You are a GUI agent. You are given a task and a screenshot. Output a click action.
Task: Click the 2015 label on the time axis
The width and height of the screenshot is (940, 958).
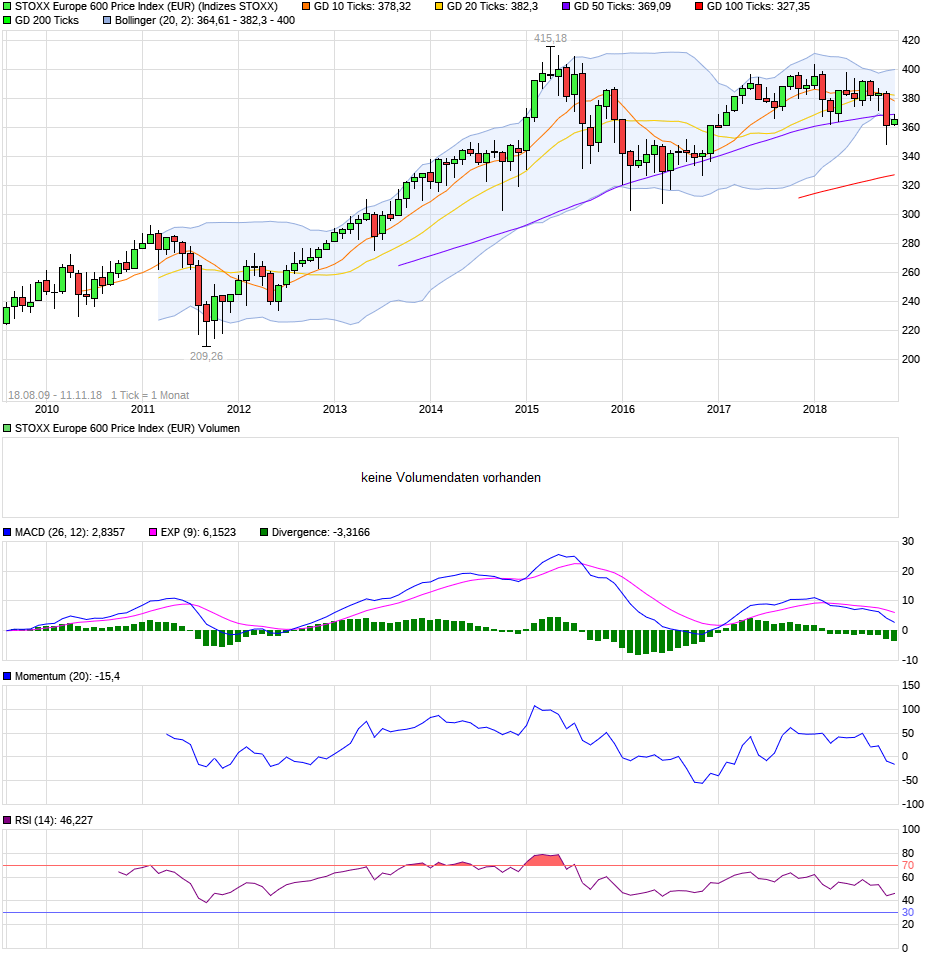[x=526, y=409]
